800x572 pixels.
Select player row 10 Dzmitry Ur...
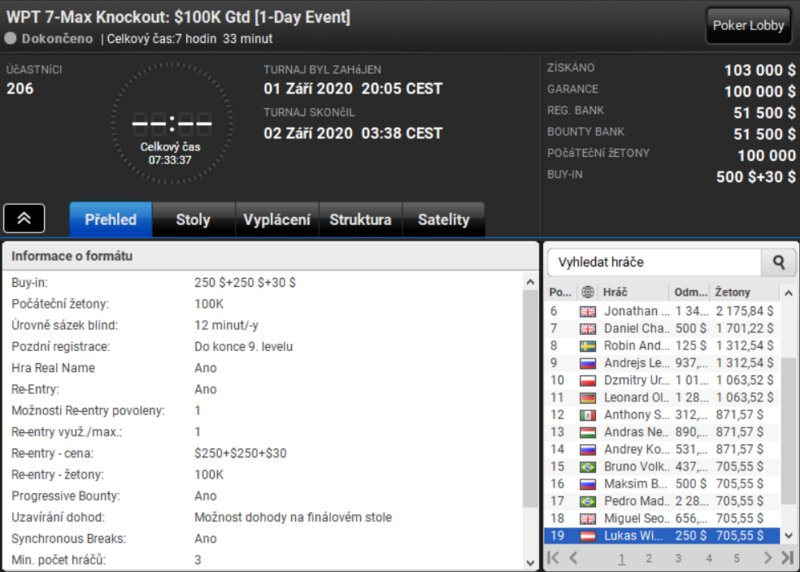tap(662, 380)
